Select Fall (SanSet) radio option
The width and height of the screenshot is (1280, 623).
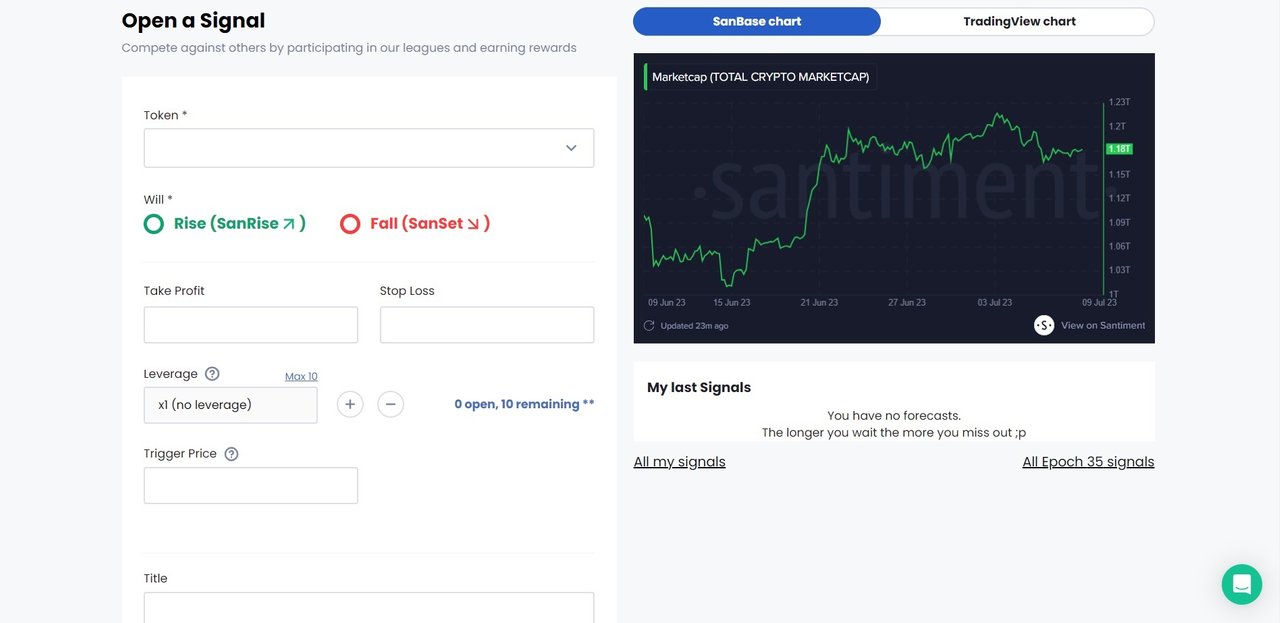coord(350,224)
